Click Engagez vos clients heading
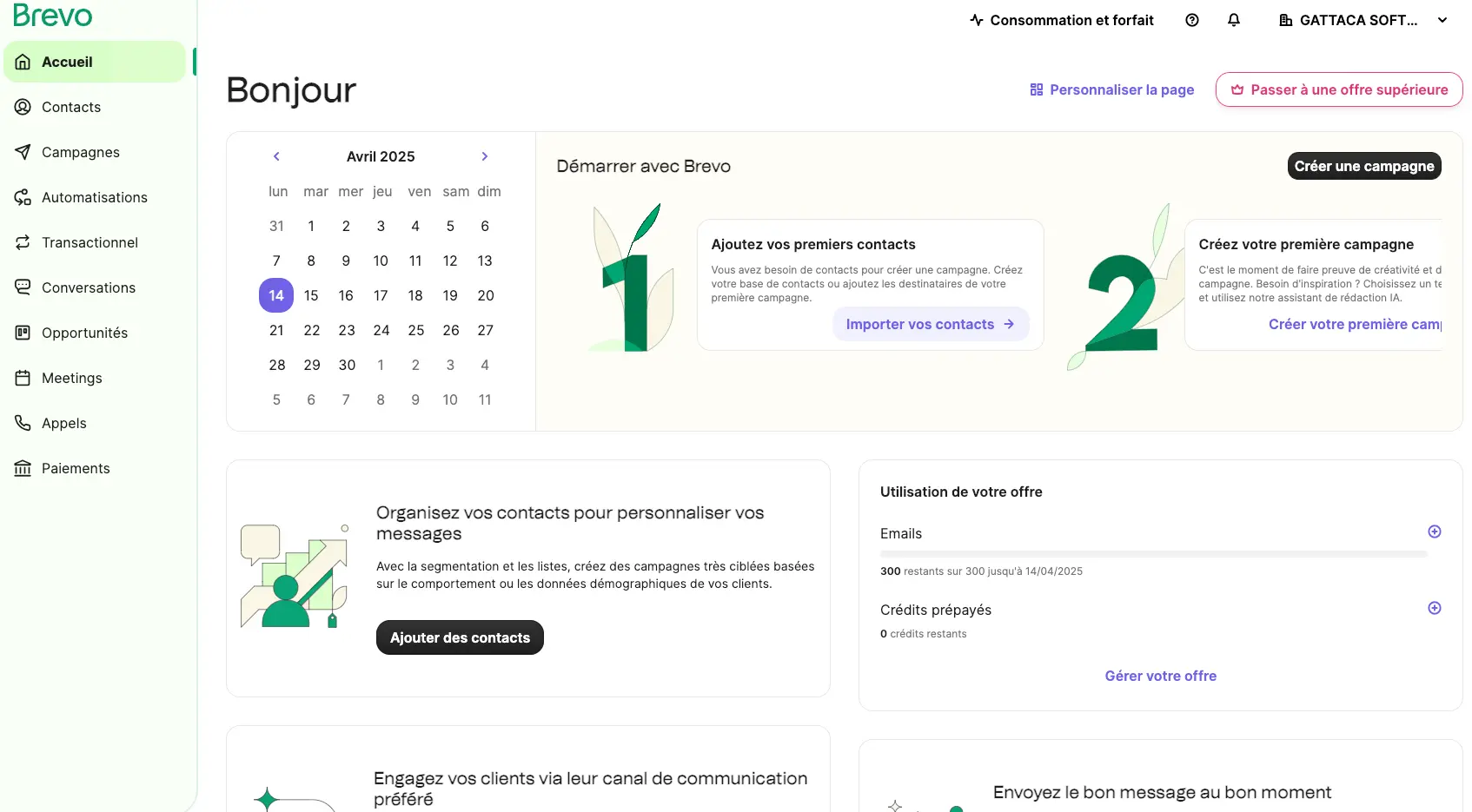This screenshot has height=812, width=1472. [x=590, y=789]
